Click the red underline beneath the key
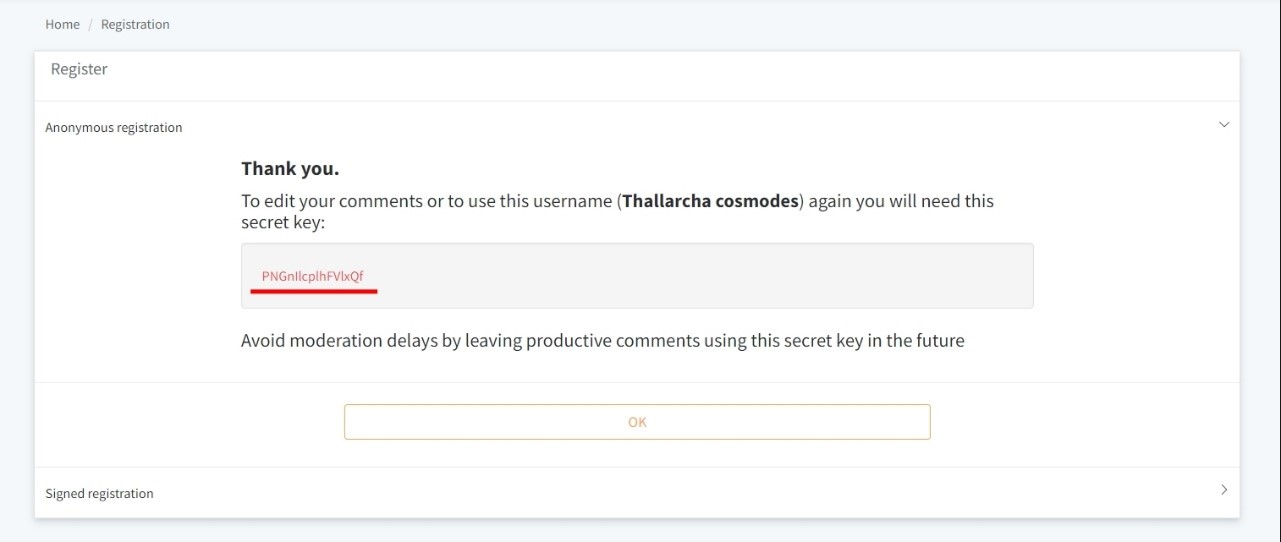Screen dimensions: 1281x542 pos(313,291)
